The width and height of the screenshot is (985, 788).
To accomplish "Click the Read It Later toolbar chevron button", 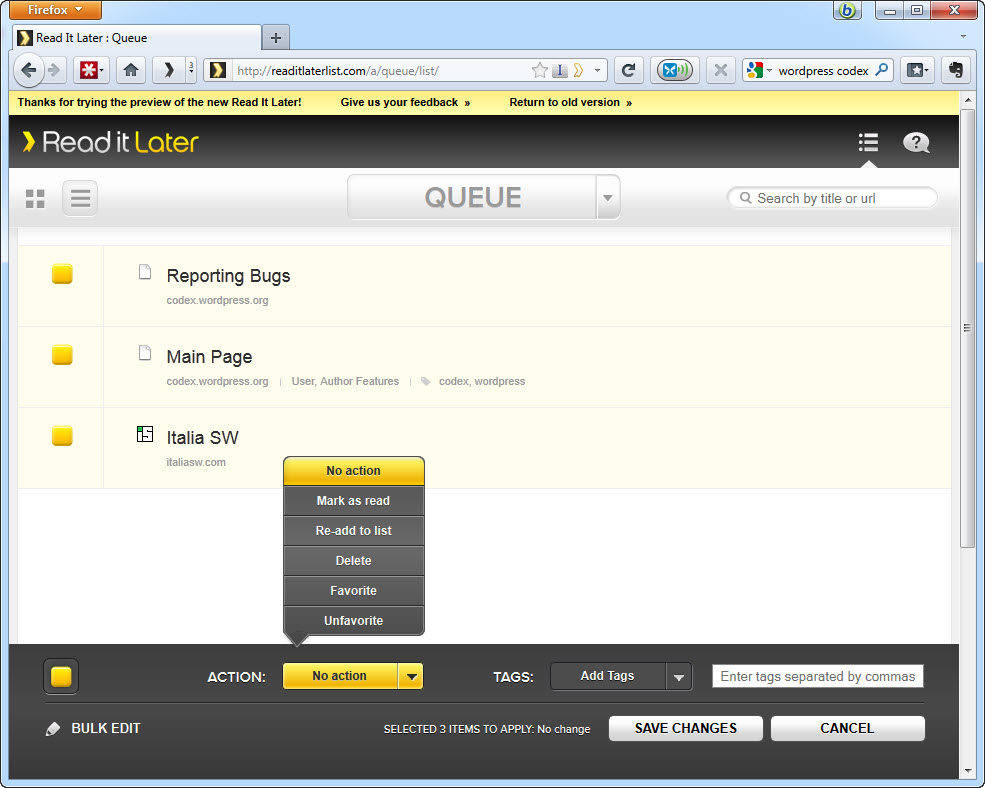I will pos(168,70).
